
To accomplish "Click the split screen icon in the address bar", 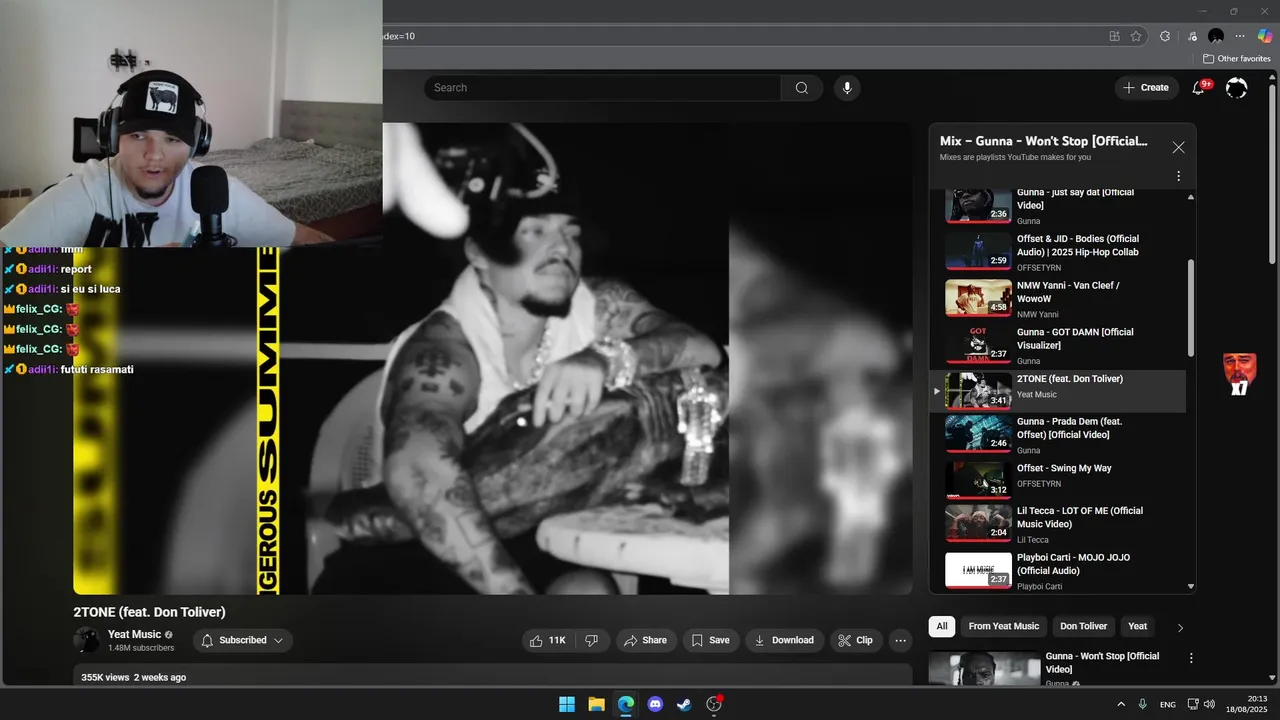I will (x=1114, y=36).
